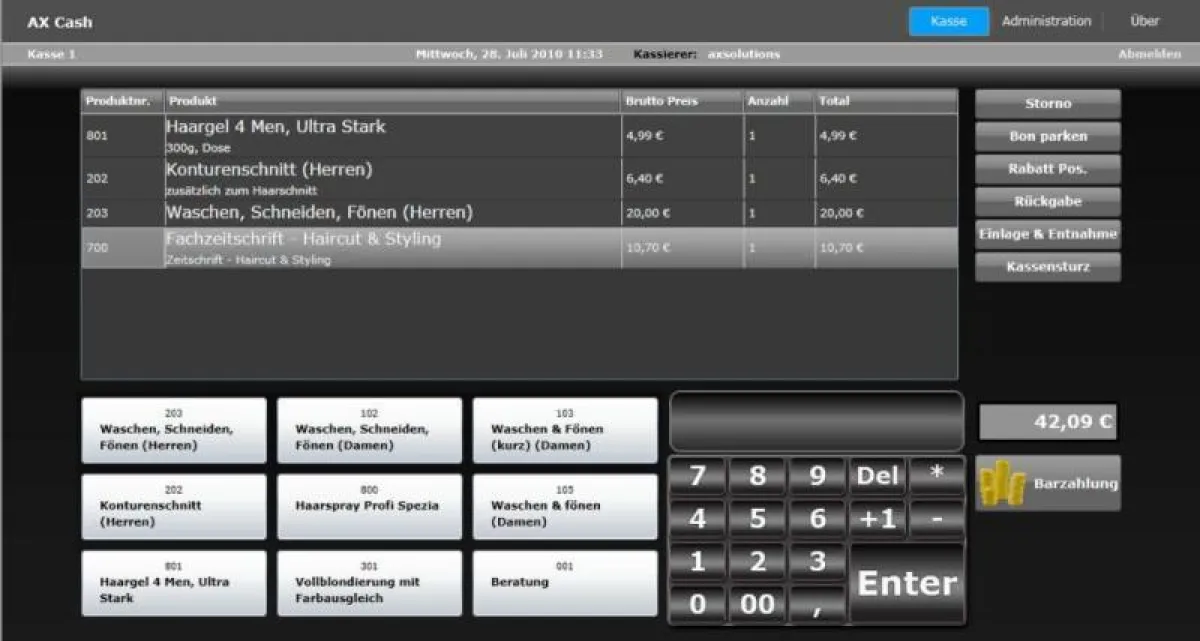Click the Abmelden logout link

coord(1148,54)
